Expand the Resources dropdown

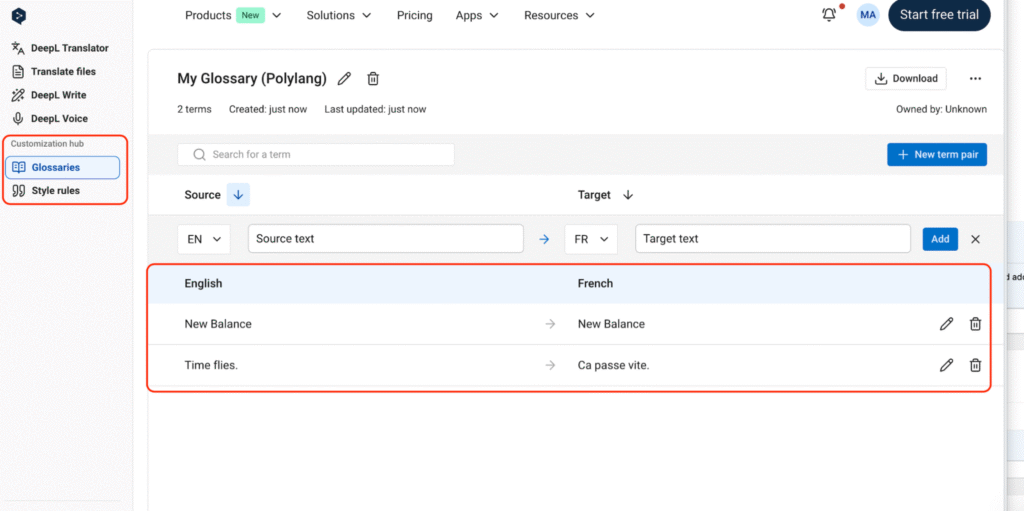[x=559, y=15]
